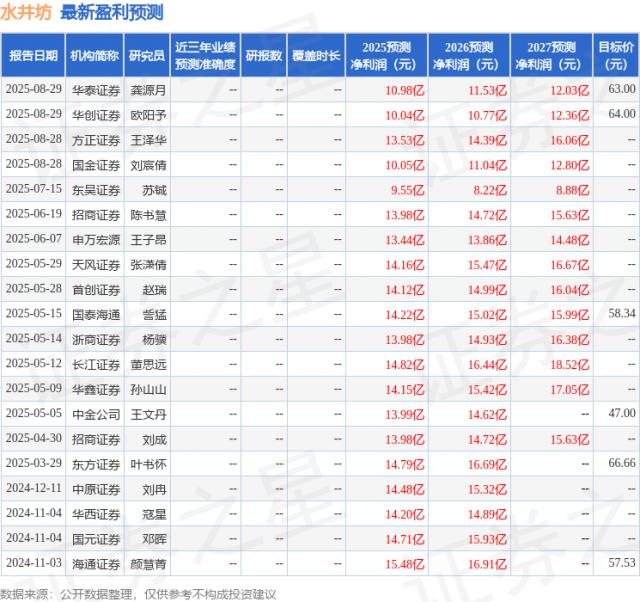Viewport: 640px width, 602px height.
Task: Click target price 47.00
Action: pos(622,413)
